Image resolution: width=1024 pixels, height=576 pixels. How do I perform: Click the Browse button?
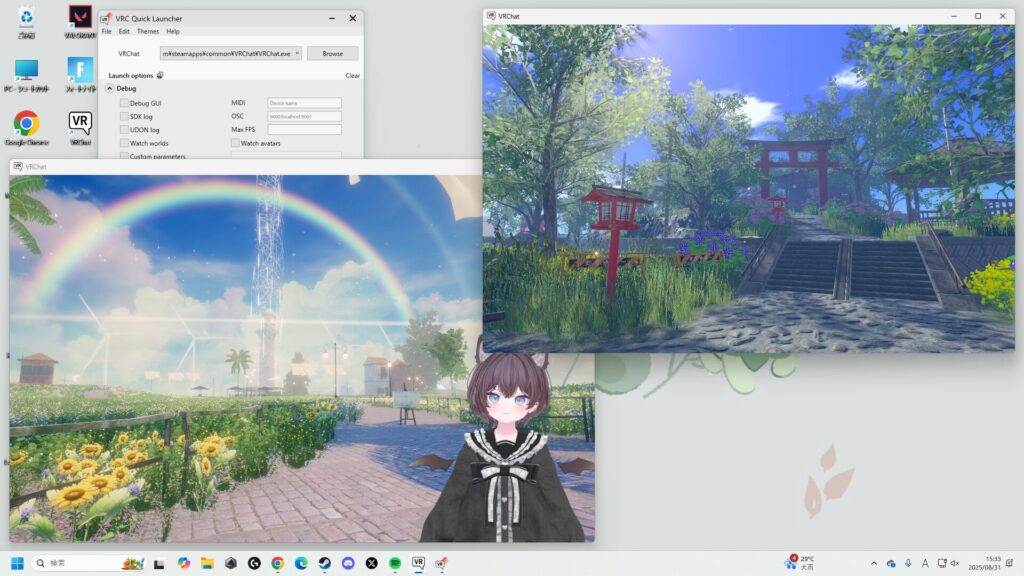(332, 53)
